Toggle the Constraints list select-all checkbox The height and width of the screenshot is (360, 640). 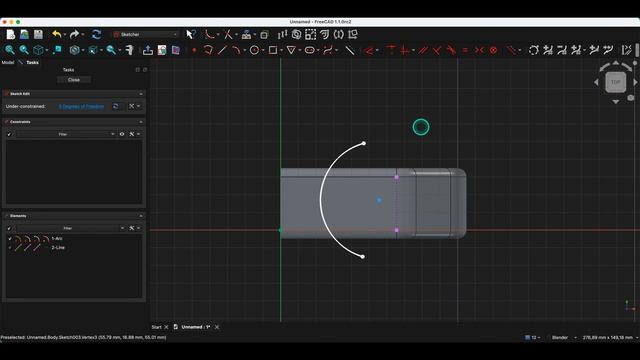pyautogui.click(x=9, y=134)
